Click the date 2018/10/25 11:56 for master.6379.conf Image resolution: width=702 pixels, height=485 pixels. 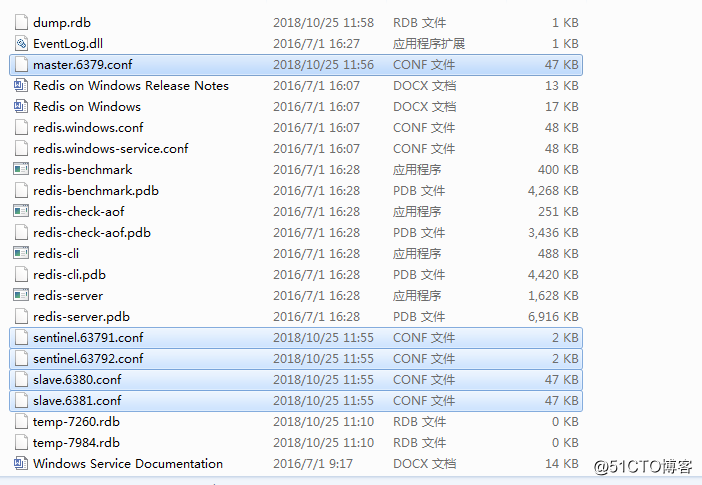pos(323,64)
